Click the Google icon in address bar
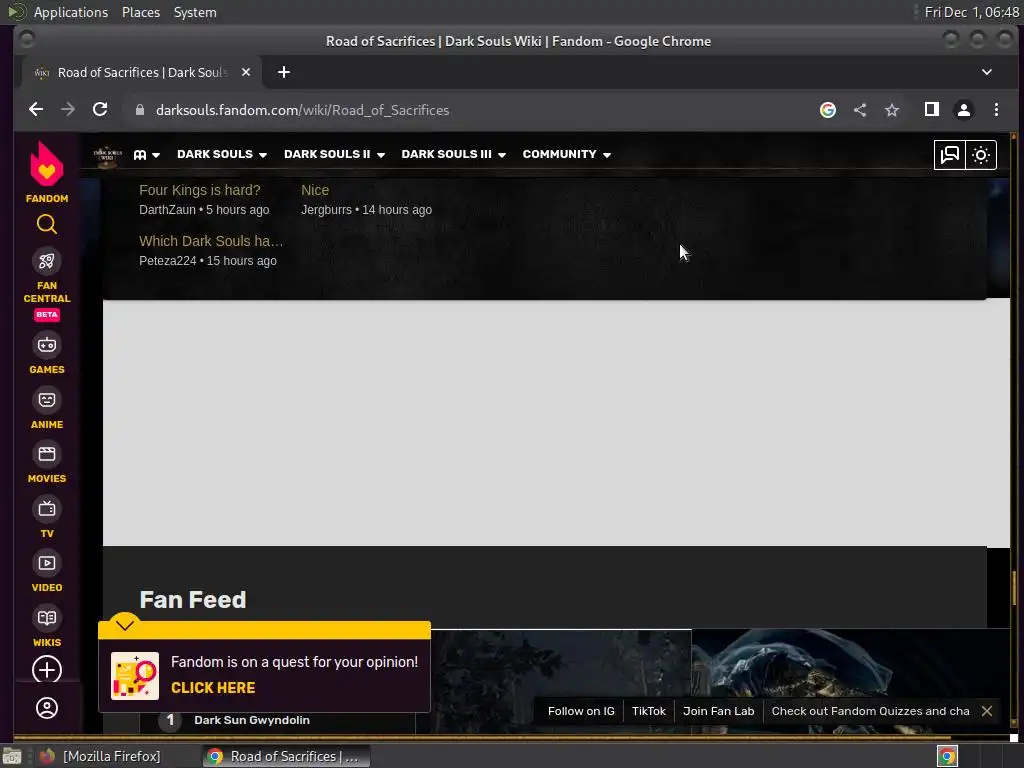 (828, 110)
